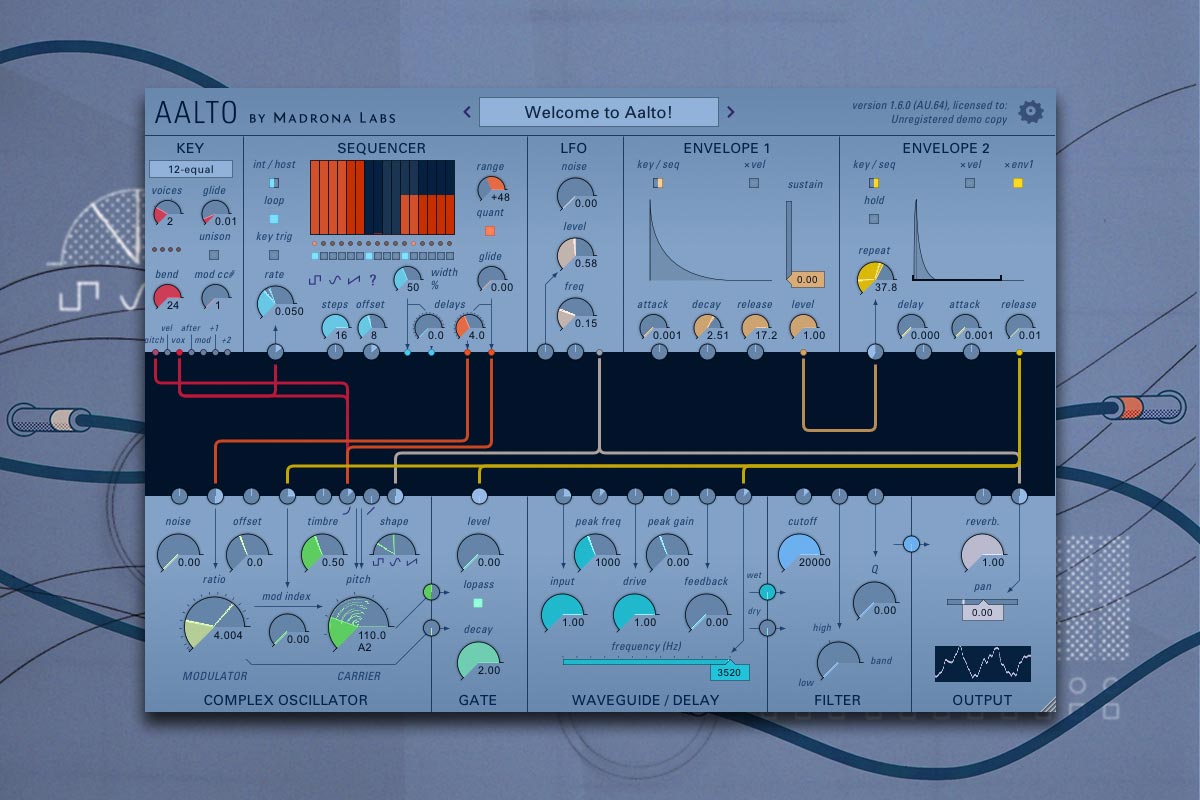Viewport: 1200px width, 800px height.
Task: Toggle the Gate lopass switch
Action: 478,603
